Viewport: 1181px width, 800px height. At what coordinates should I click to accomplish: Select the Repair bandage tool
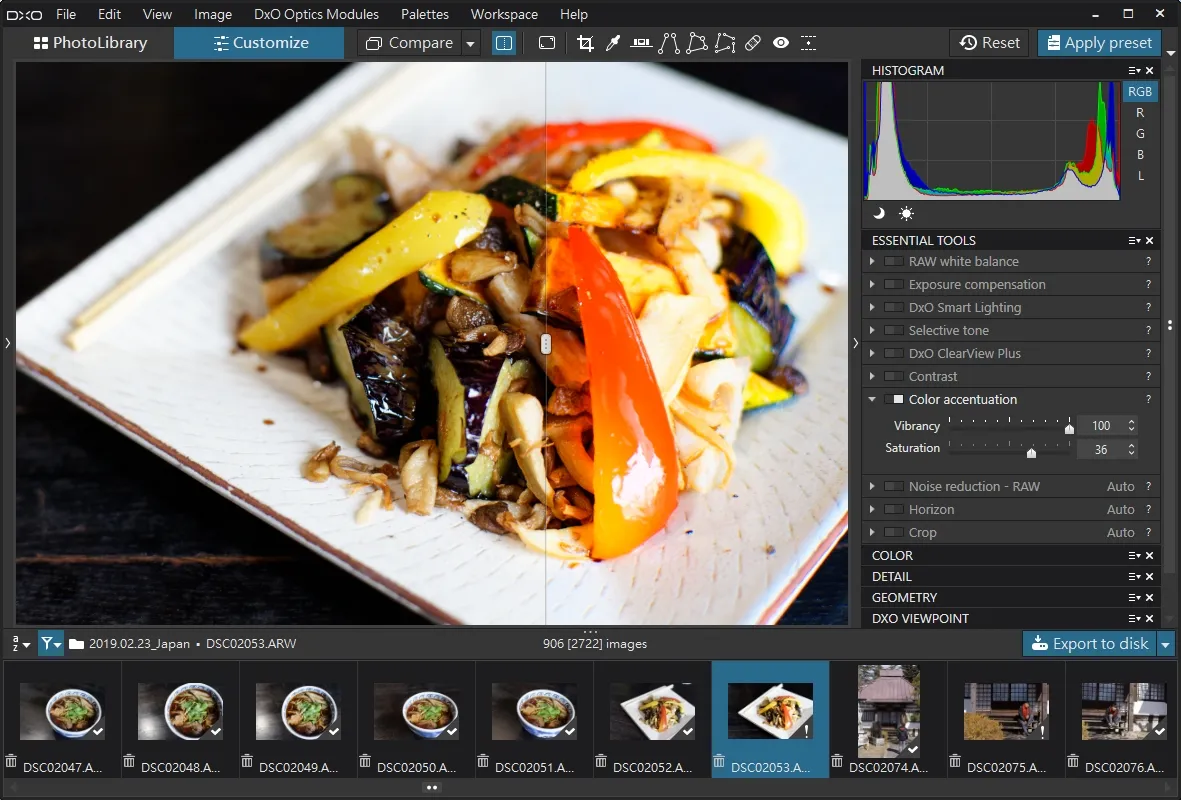(x=752, y=43)
